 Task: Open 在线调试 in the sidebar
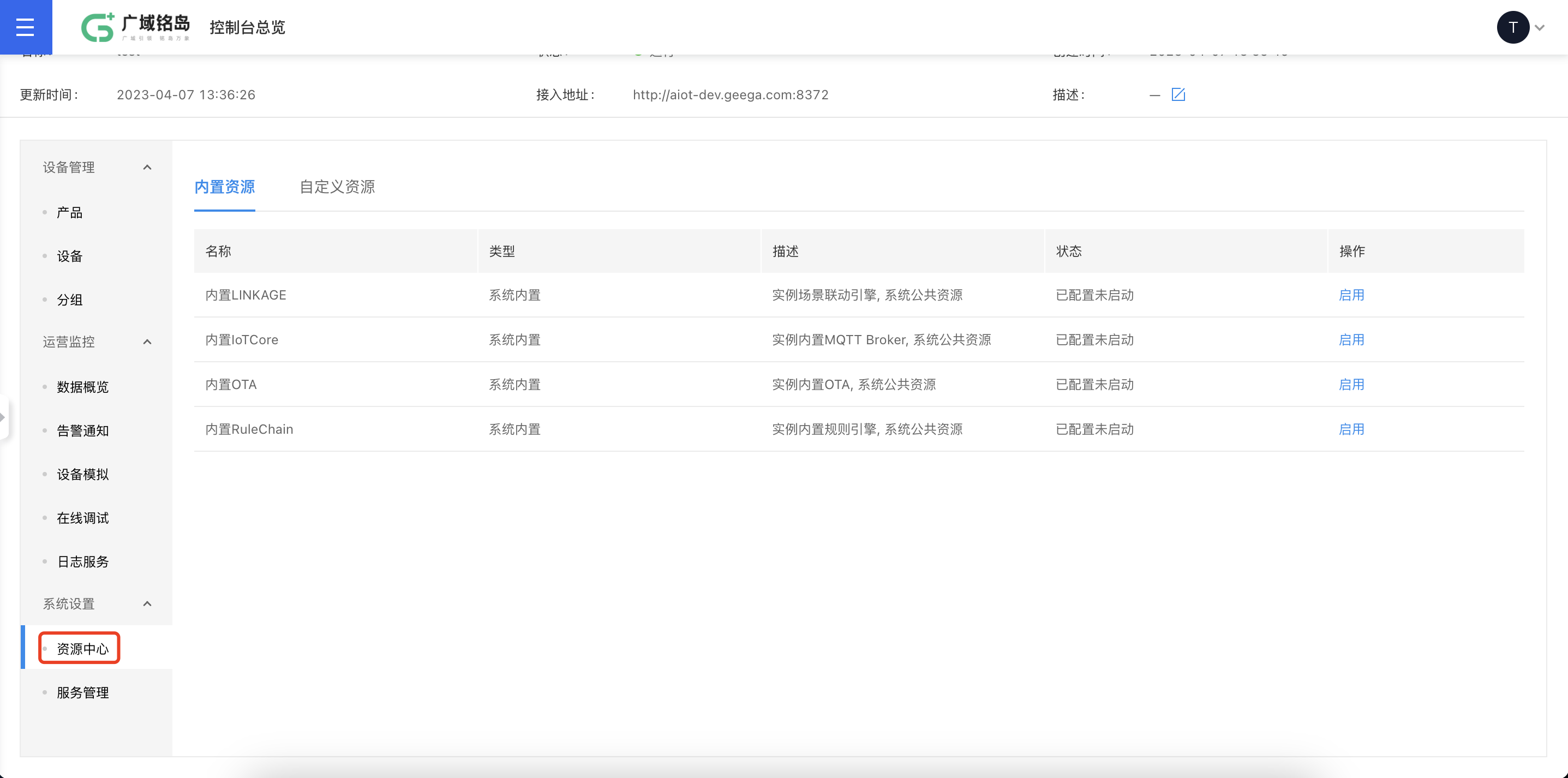point(83,518)
